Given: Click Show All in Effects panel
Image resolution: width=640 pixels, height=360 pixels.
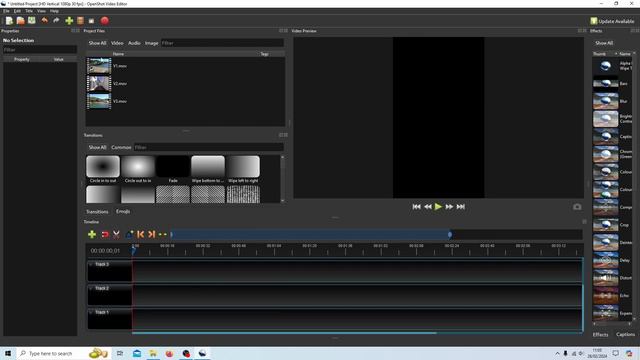Looking at the screenshot, I should [x=604, y=43].
